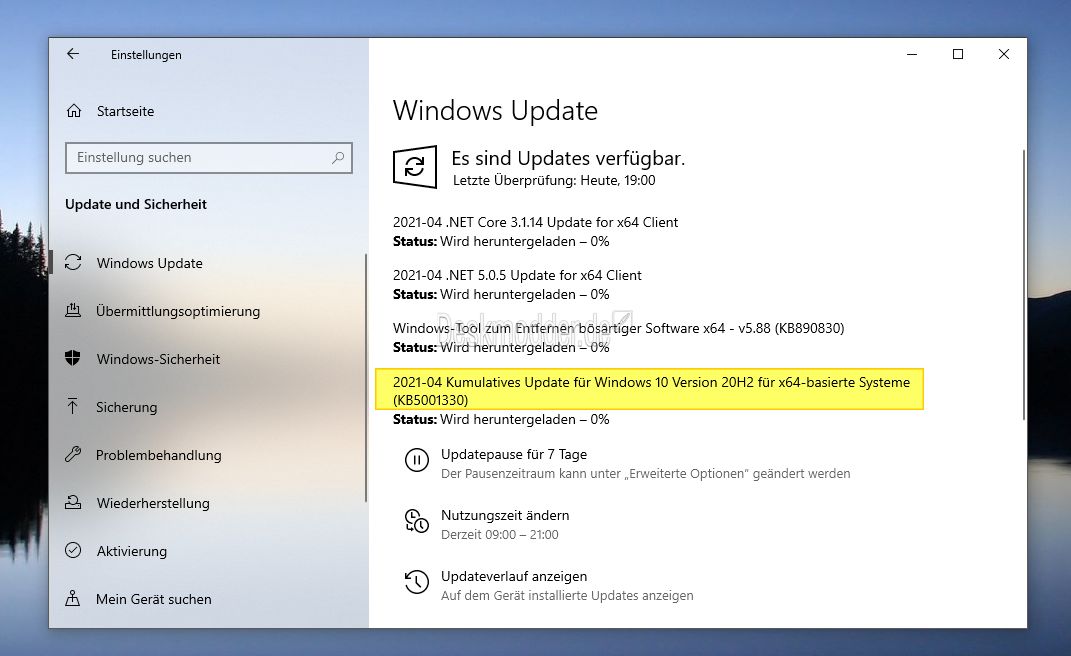1071x656 pixels.
Task: Open Übermittlungsoptimierung page
Action: (178, 311)
